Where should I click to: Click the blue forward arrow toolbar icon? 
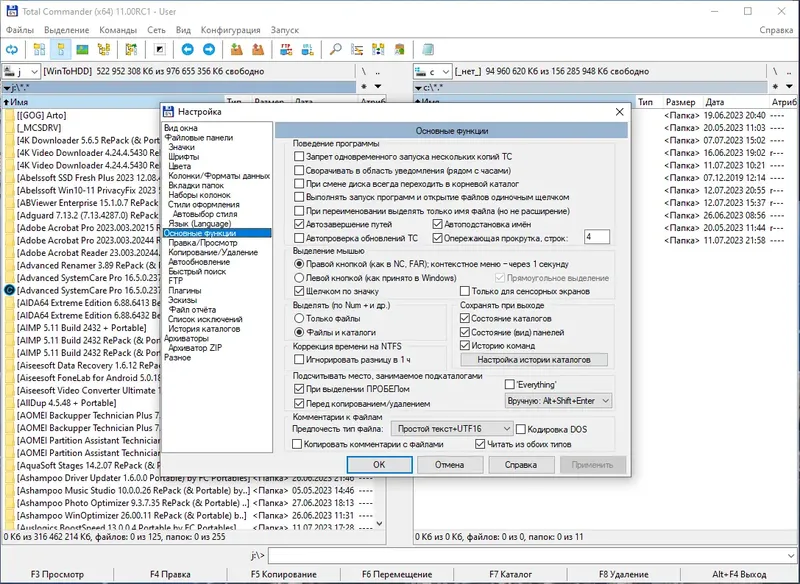point(209,49)
